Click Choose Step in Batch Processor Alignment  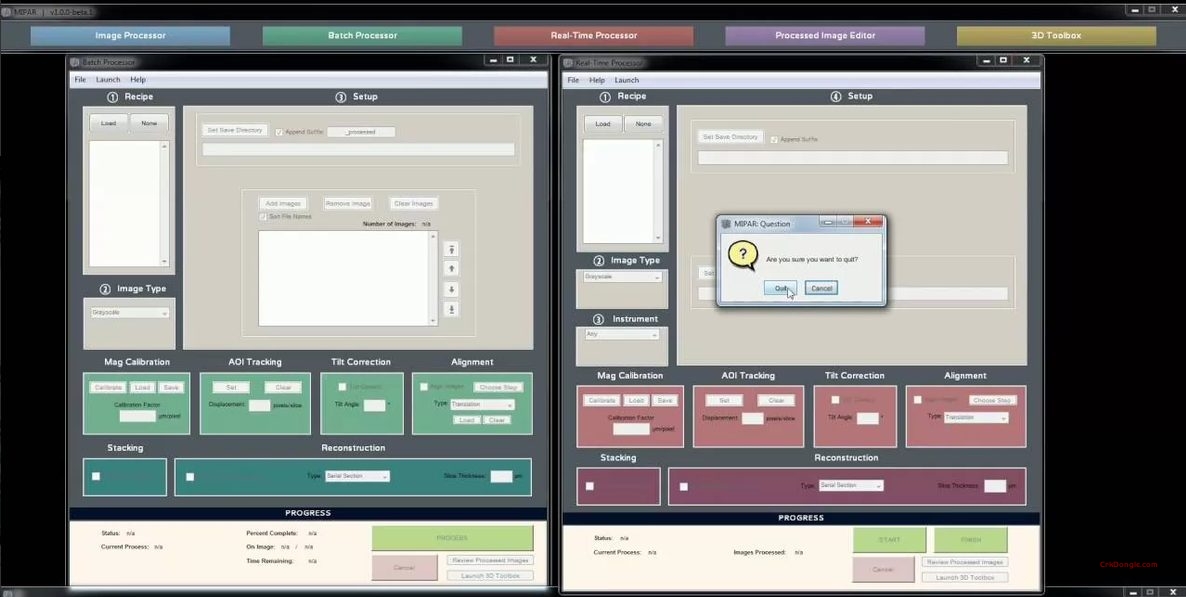[x=498, y=387]
